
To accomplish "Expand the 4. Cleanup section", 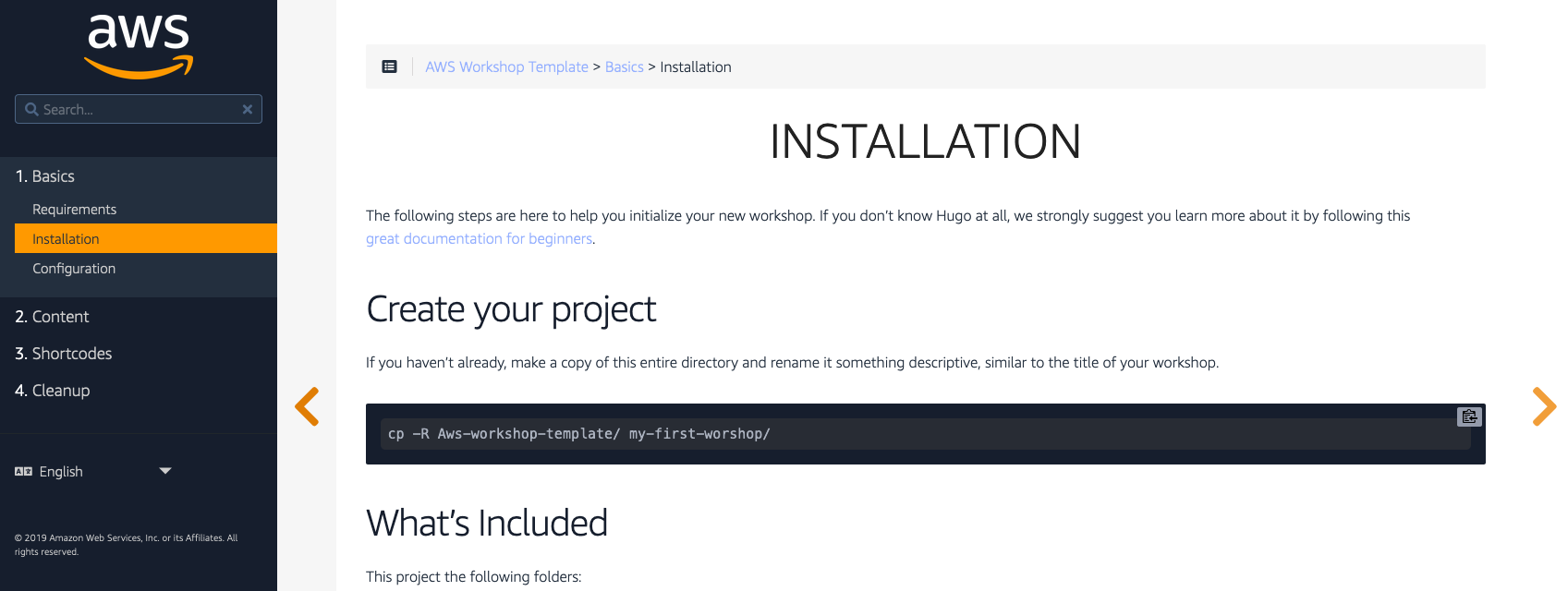I will (x=53, y=391).
